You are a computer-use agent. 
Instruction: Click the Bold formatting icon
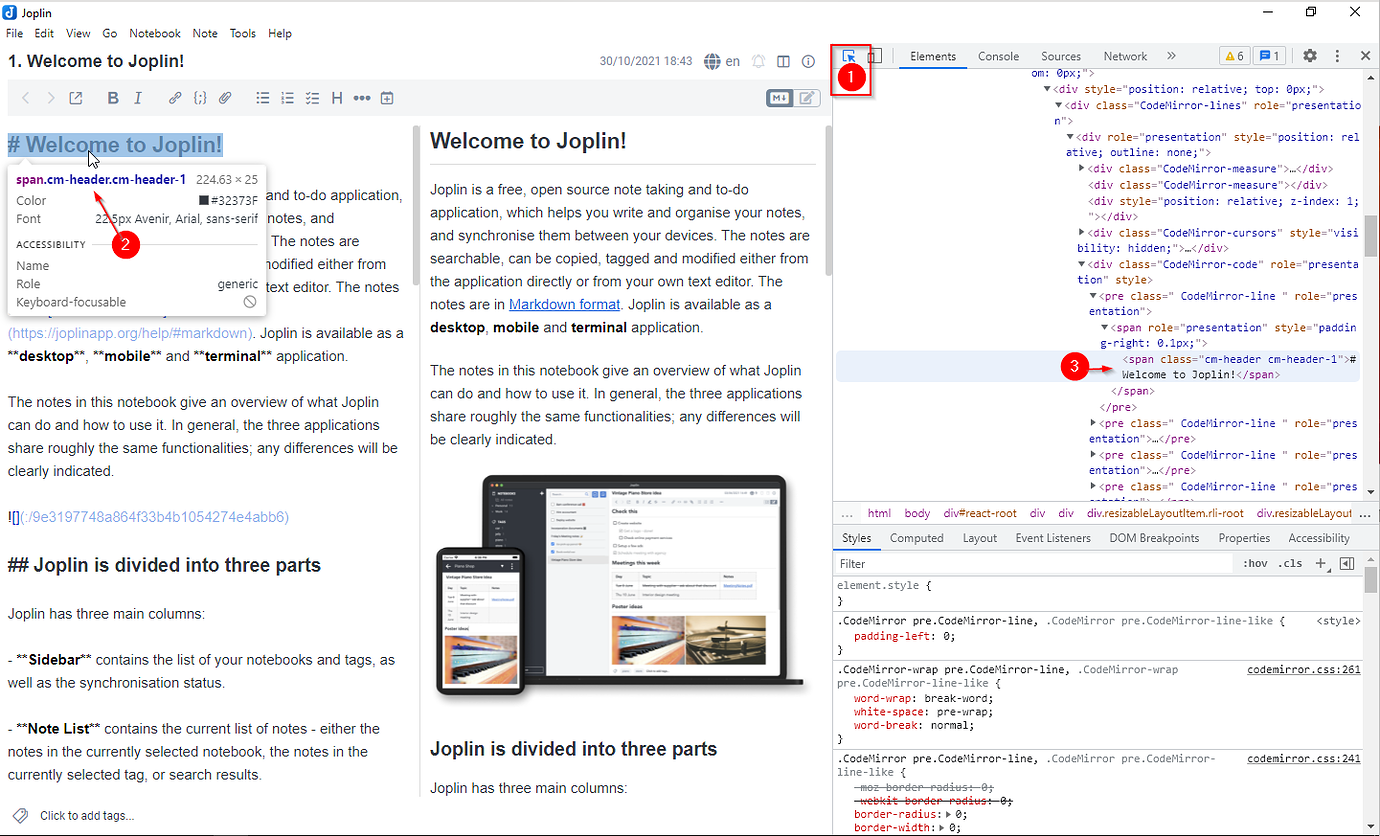pos(113,98)
